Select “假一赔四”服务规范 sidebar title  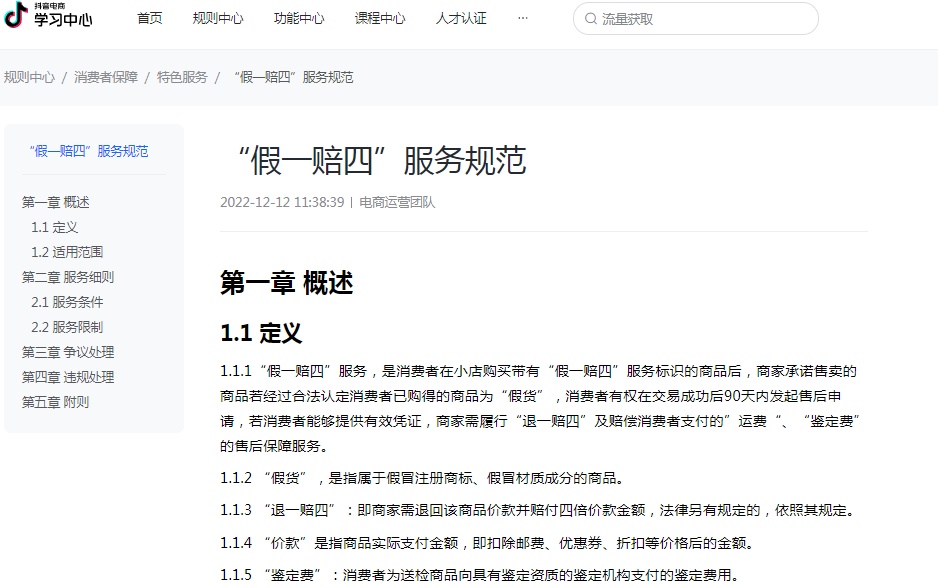(89, 151)
